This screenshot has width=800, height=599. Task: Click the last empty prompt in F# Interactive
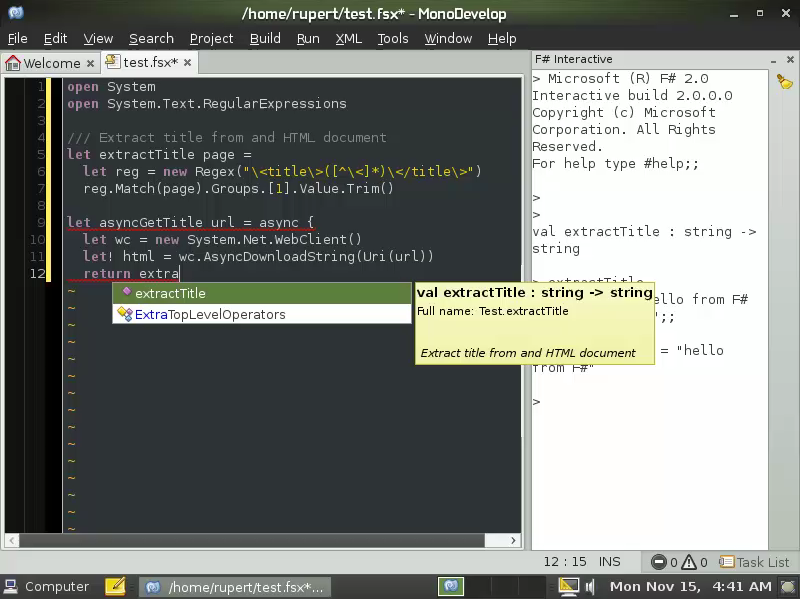pyautogui.click(x=536, y=402)
